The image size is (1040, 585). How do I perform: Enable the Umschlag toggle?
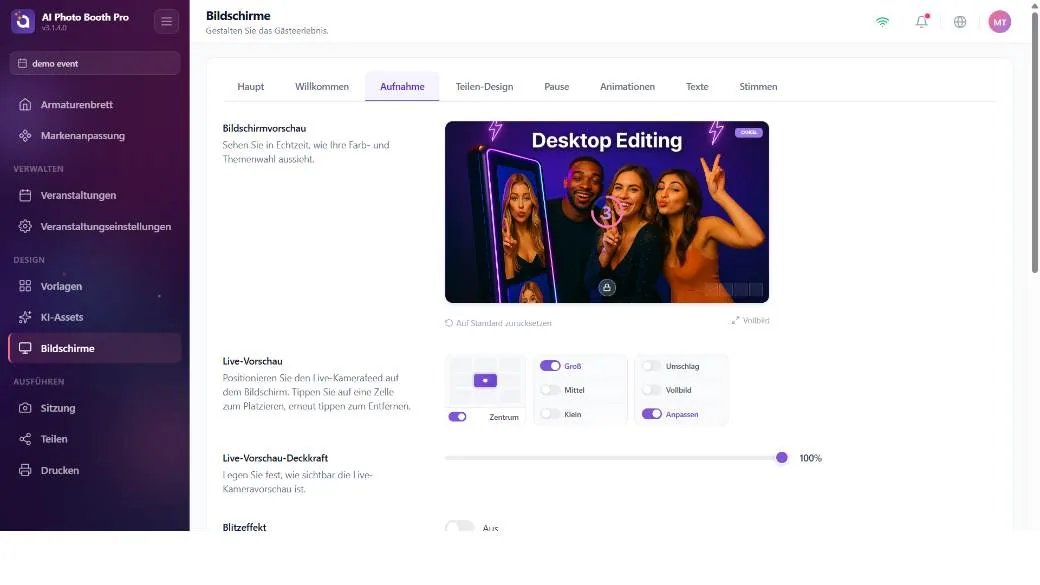coord(651,365)
